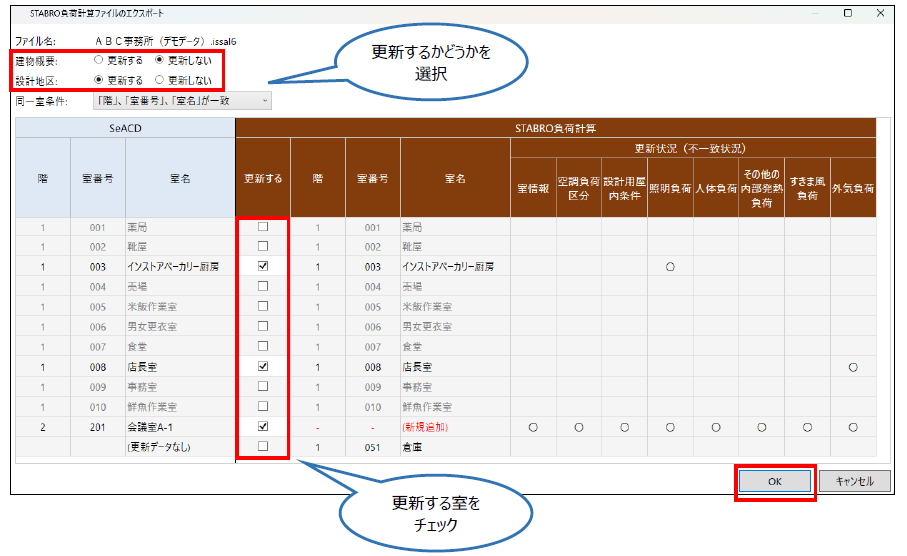Image resolution: width=907 pixels, height=556 pixels.
Task: Open the 同一室条件 dropdown
Action: 181,100
